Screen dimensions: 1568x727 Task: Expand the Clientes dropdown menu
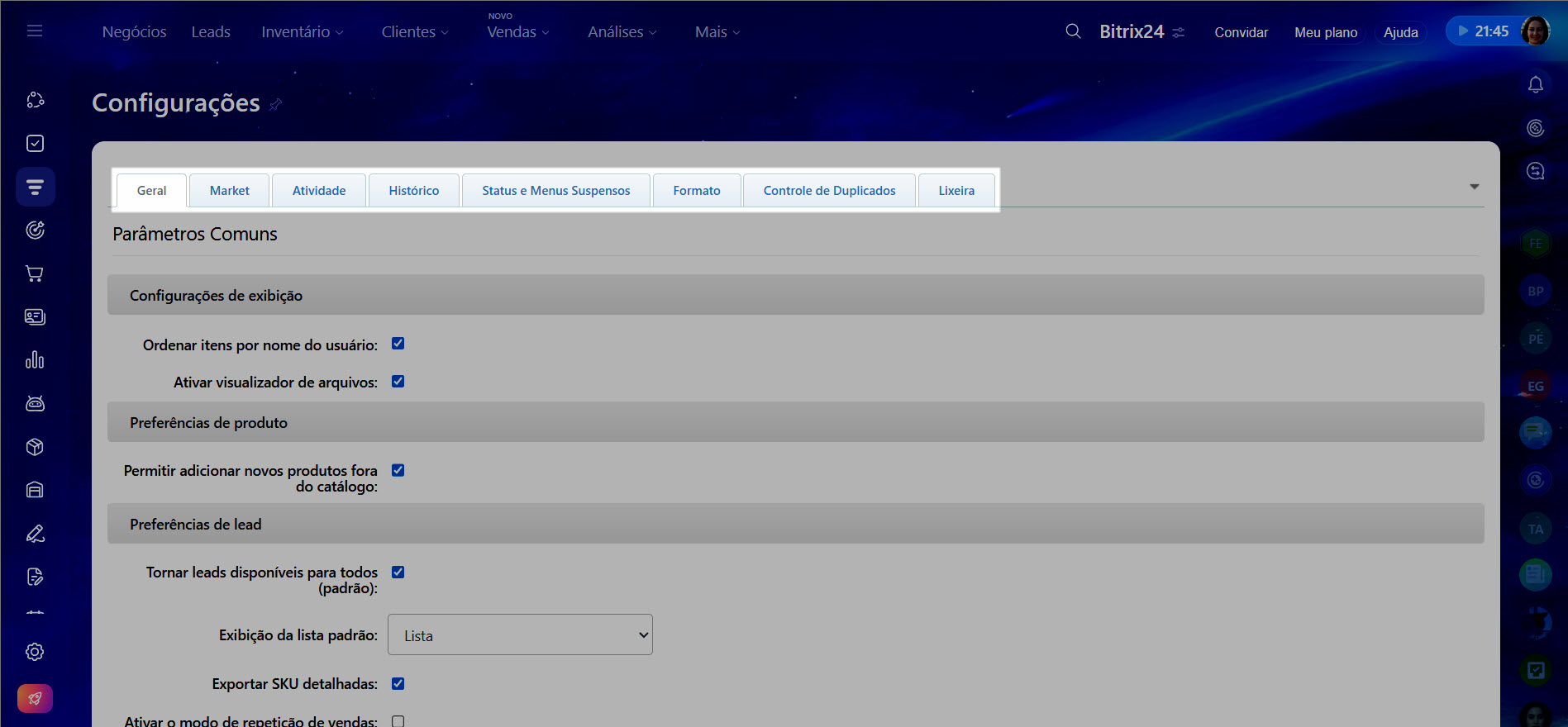pyautogui.click(x=414, y=32)
